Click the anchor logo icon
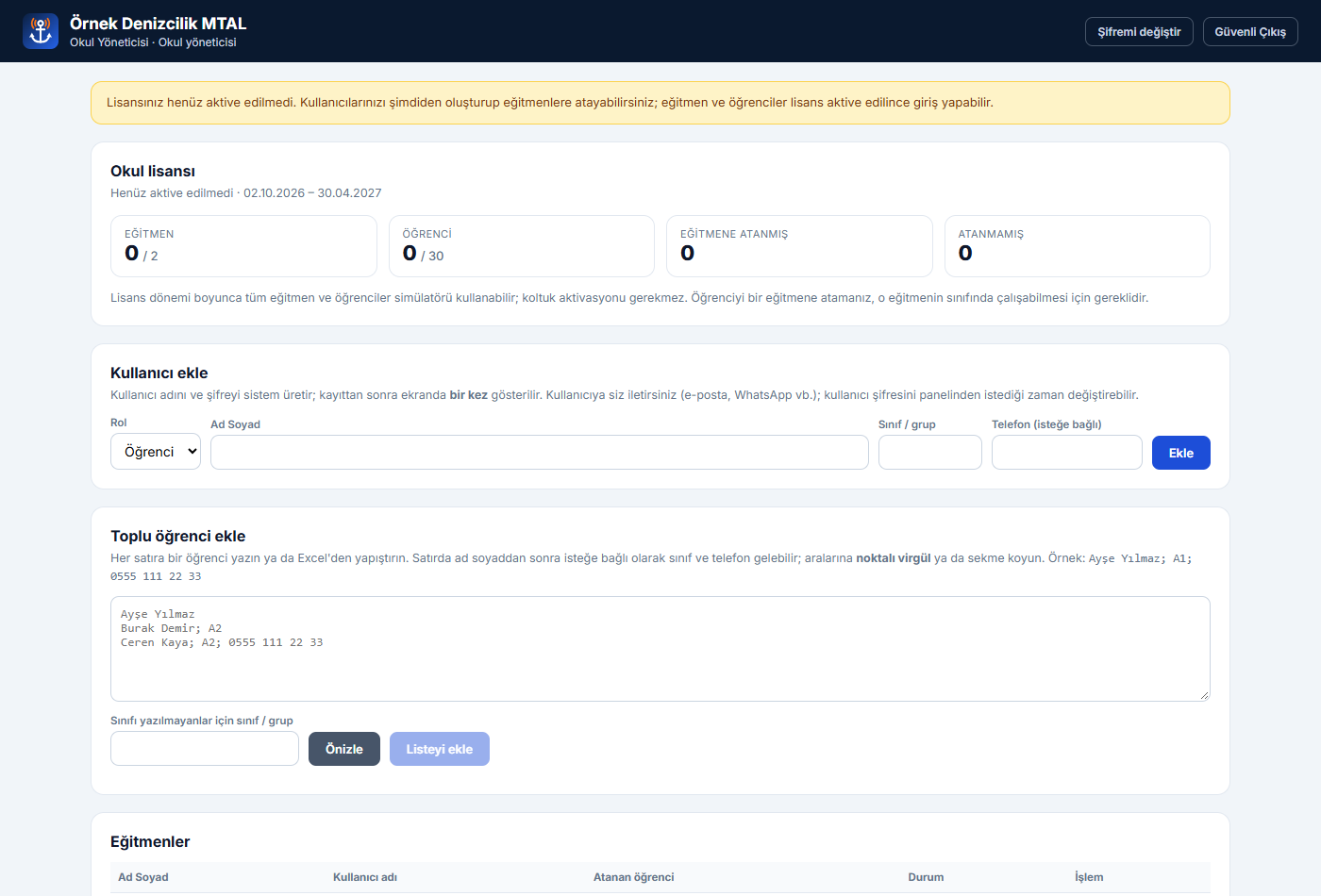Image resolution: width=1321 pixels, height=896 pixels. pos(41,31)
